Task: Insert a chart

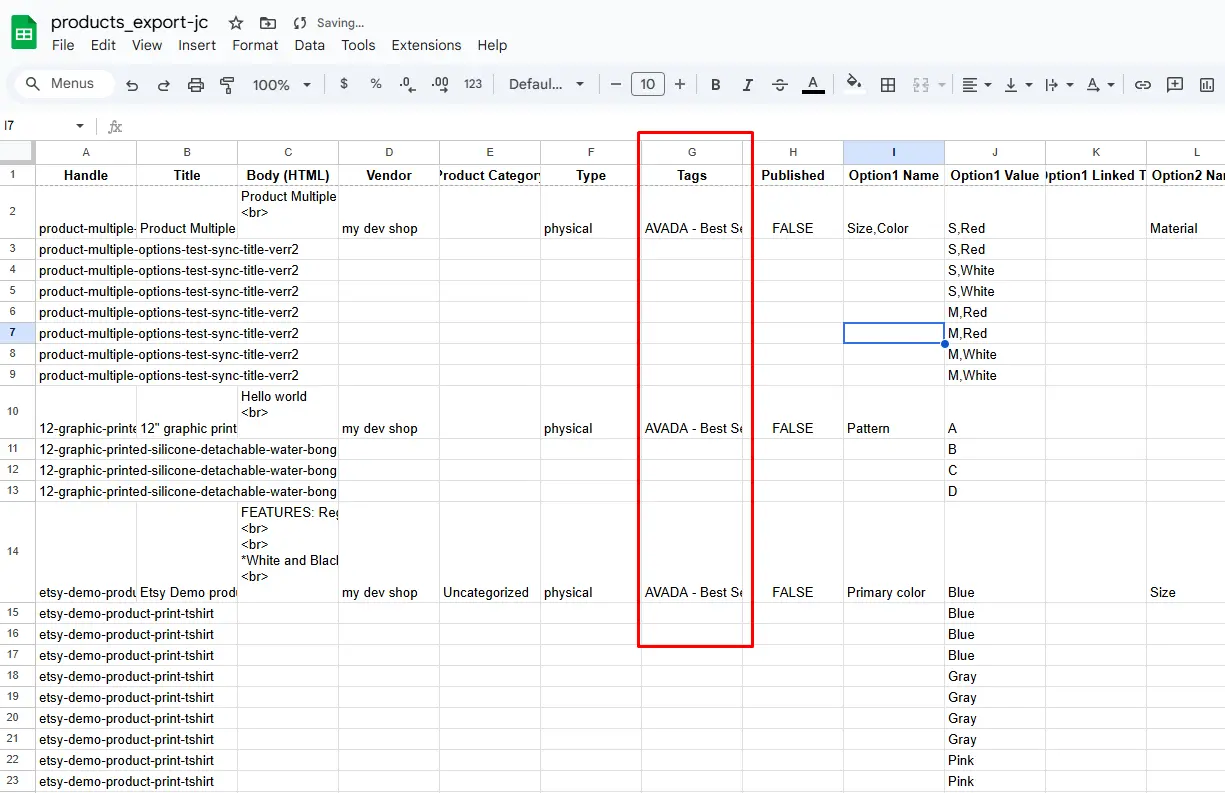Action: [x=1207, y=84]
